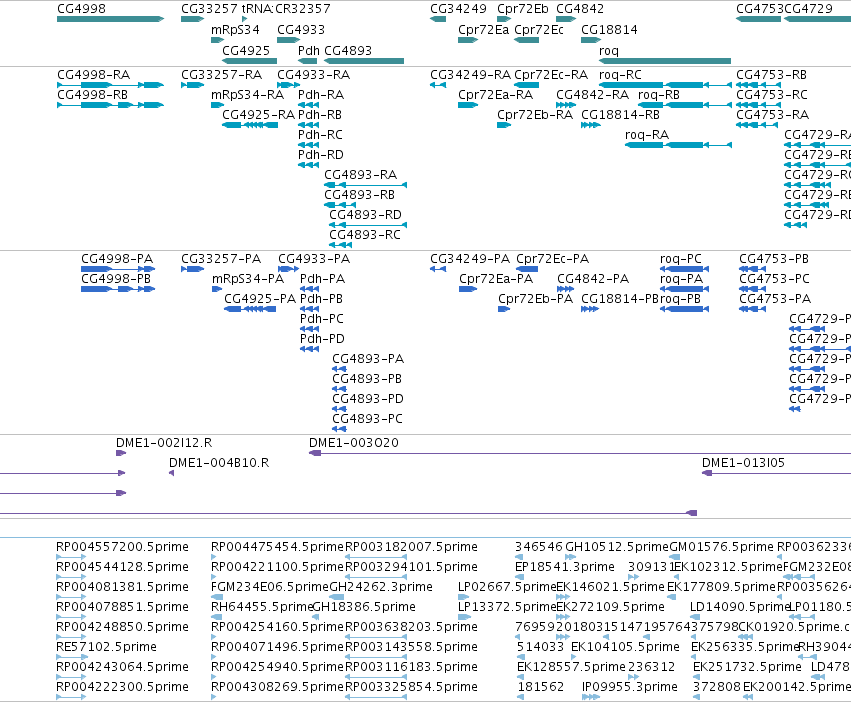Select the CG18814-RB transcript label
The width and height of the screenshot is (851, 702).
tap(620, 115)
